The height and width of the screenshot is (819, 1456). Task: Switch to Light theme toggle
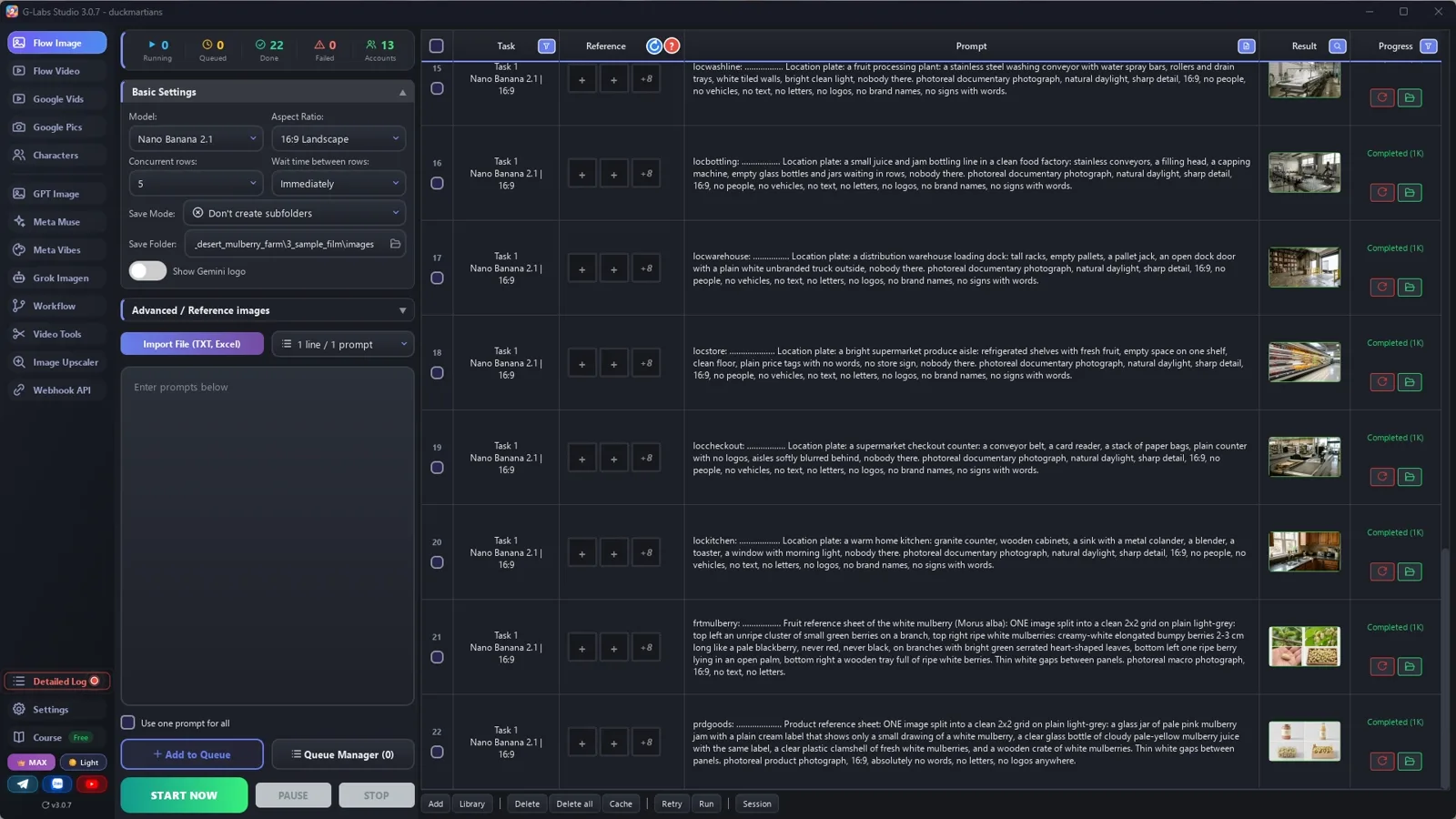tap(84, 763)
